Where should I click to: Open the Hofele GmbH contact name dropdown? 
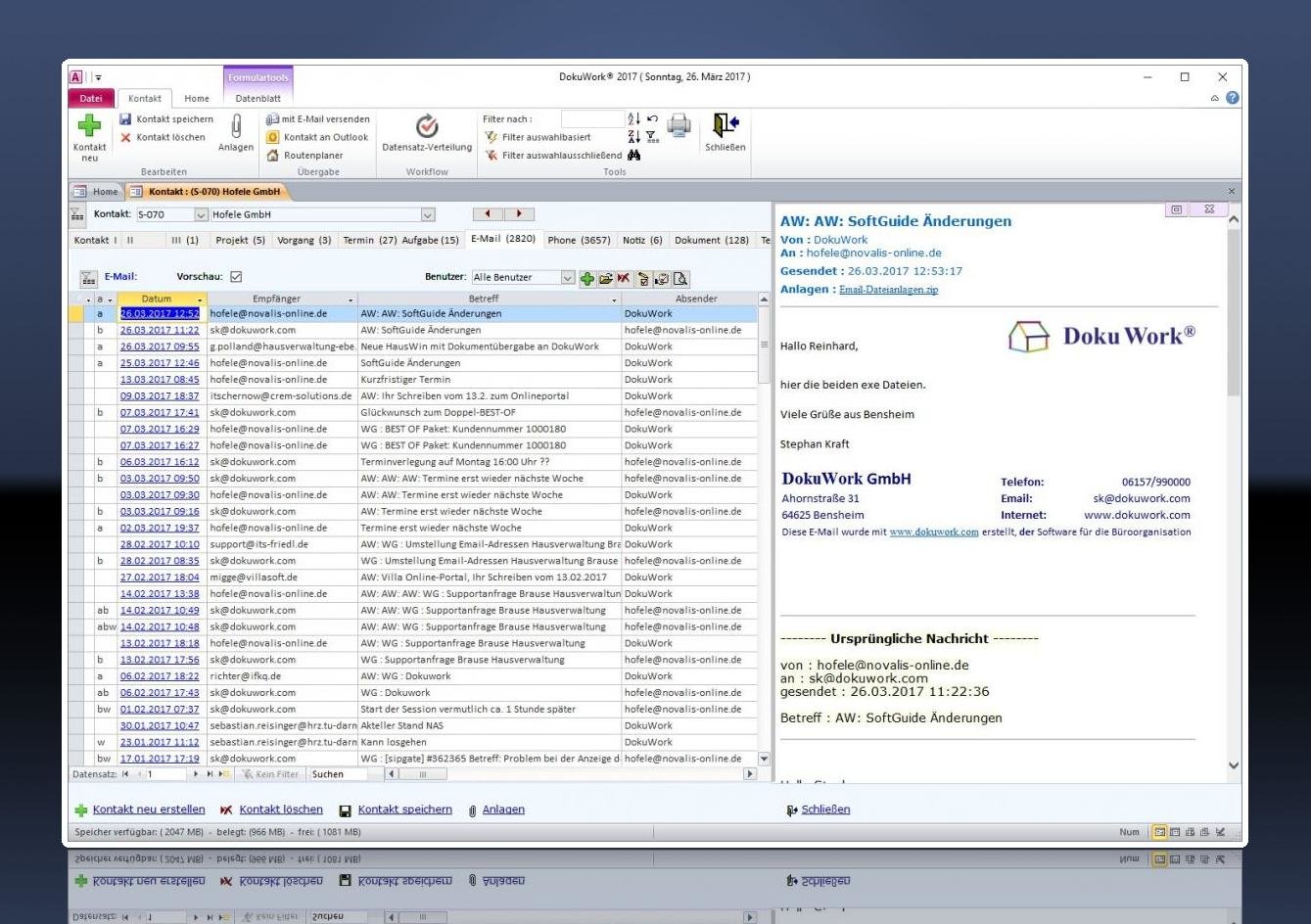coord(428,215)
